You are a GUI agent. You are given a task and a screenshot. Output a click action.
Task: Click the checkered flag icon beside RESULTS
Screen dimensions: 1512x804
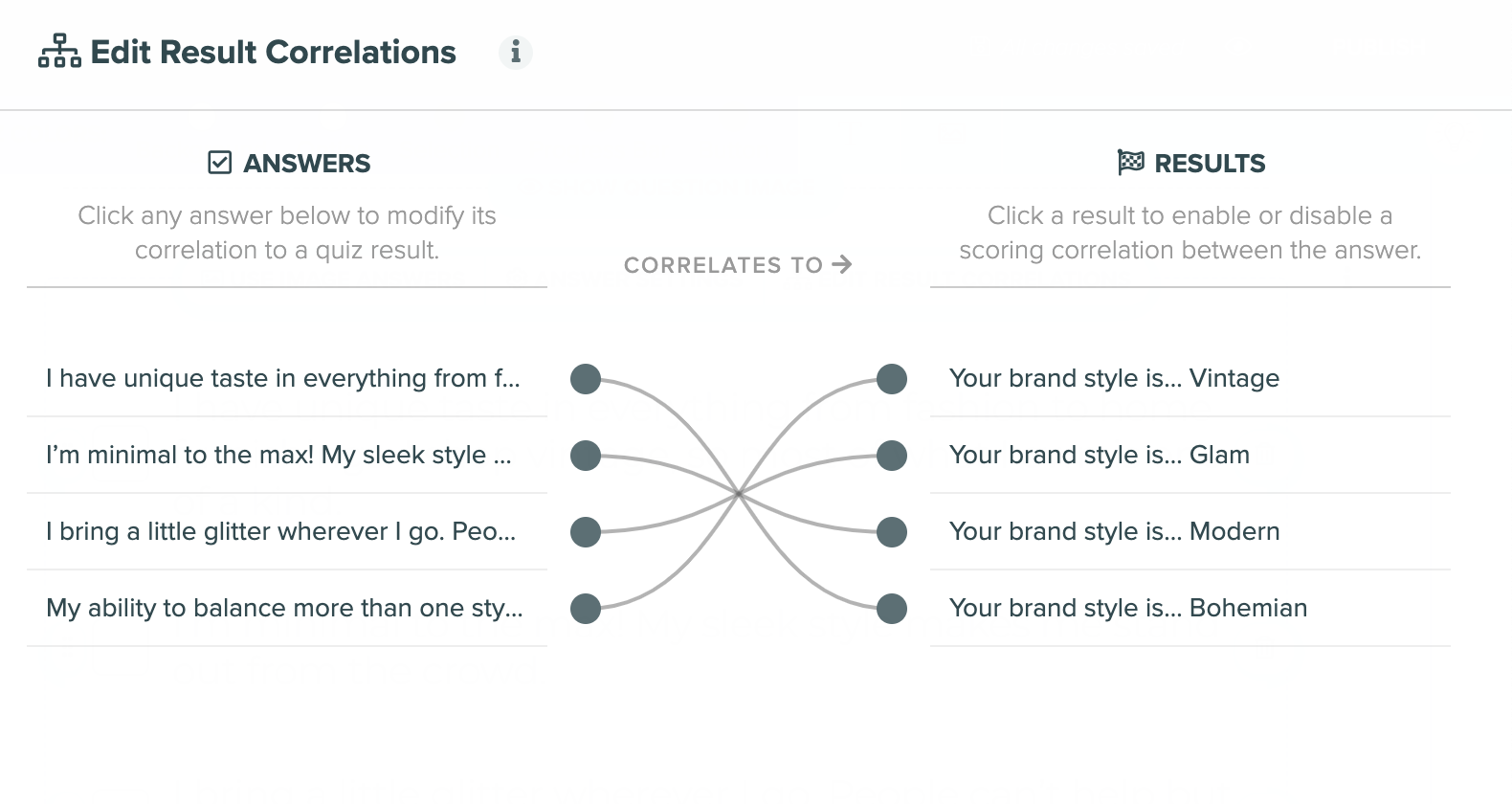pyautogui.click(x=1130, y=163)
